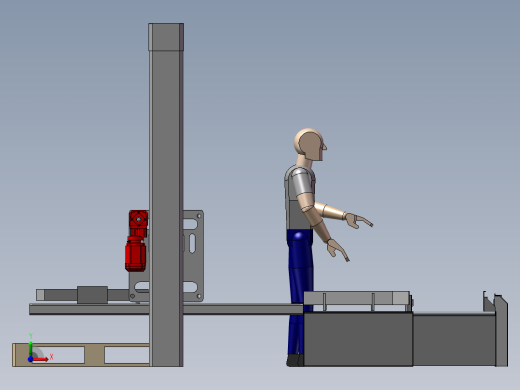Image resolution: width=520 pixels, height=390 pixels.
Task: Select the mannequin's extended upper hand
Action: (359, 221)
